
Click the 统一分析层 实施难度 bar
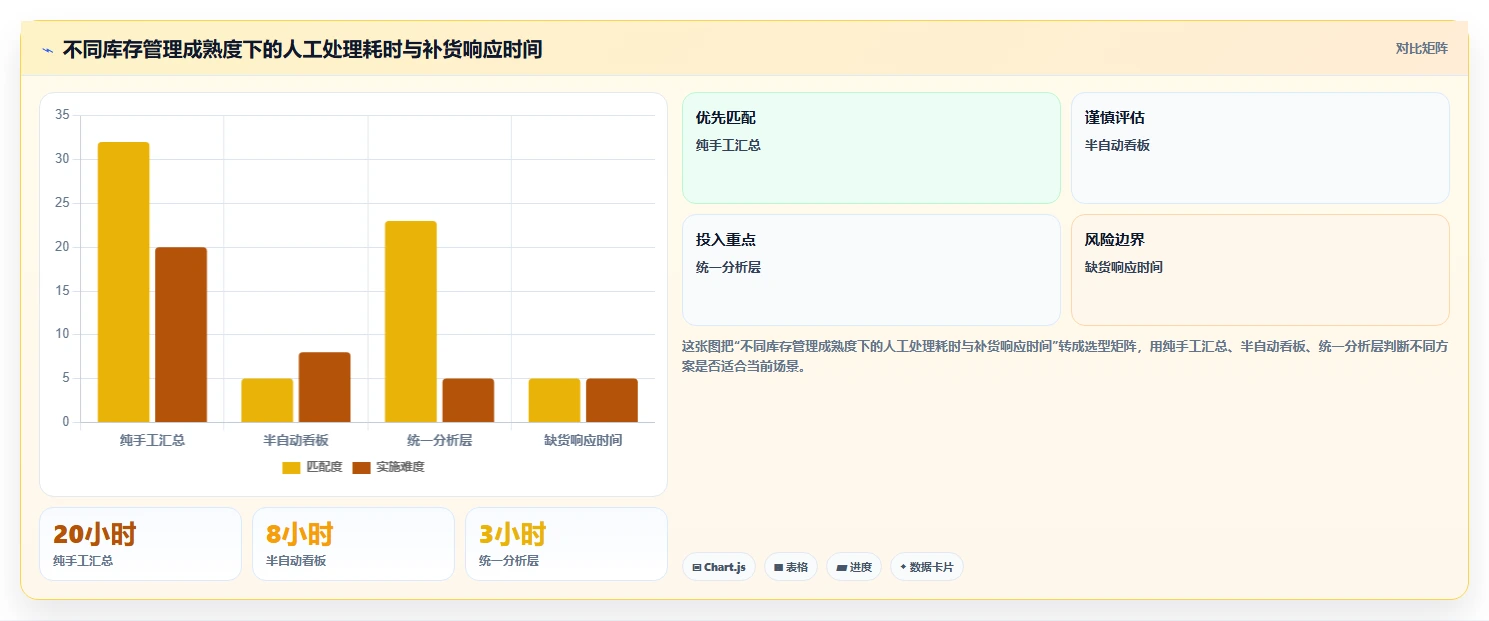(468, 400)
